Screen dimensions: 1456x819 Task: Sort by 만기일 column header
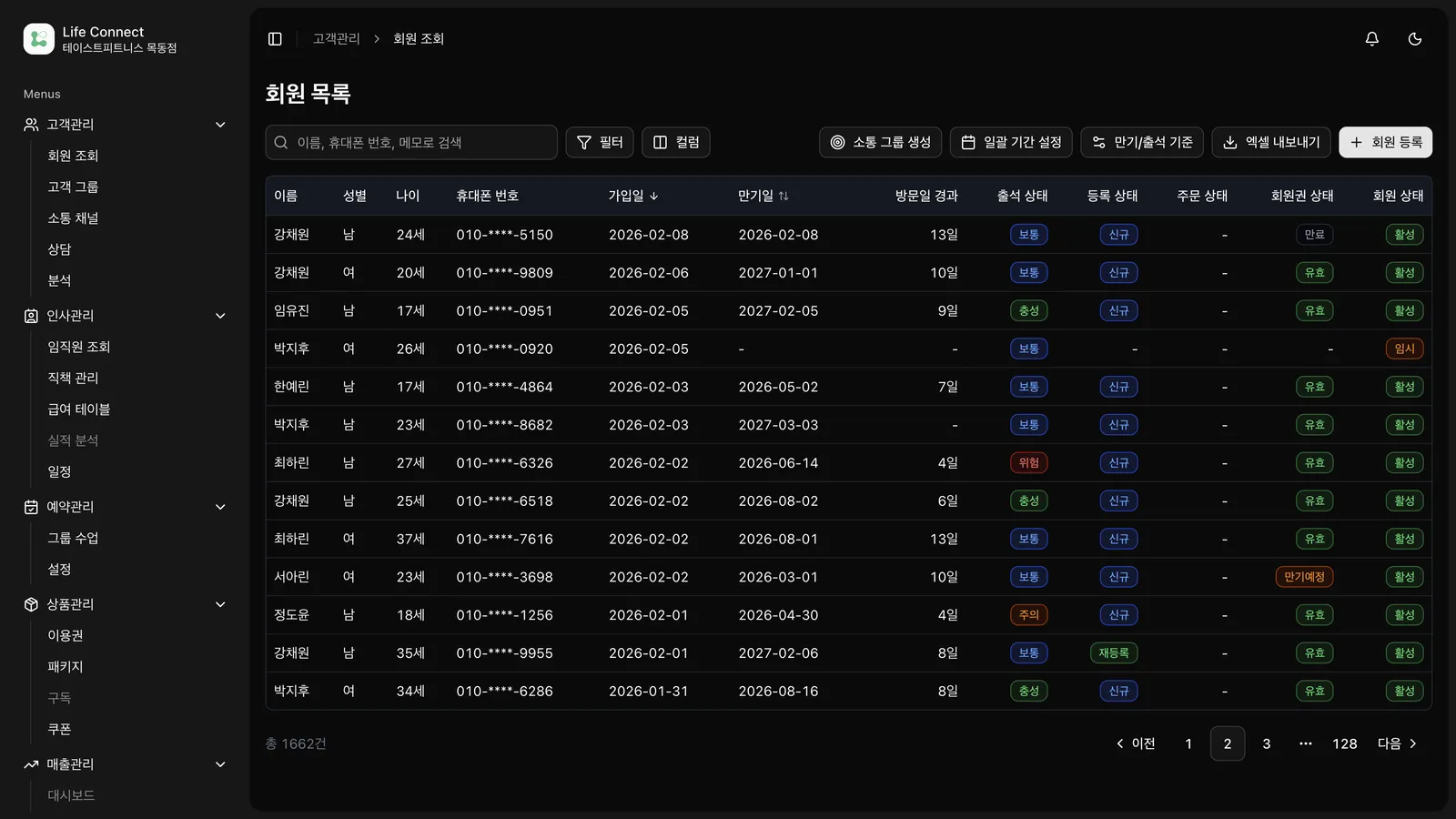pyautogui.click(x=763, y=196)
